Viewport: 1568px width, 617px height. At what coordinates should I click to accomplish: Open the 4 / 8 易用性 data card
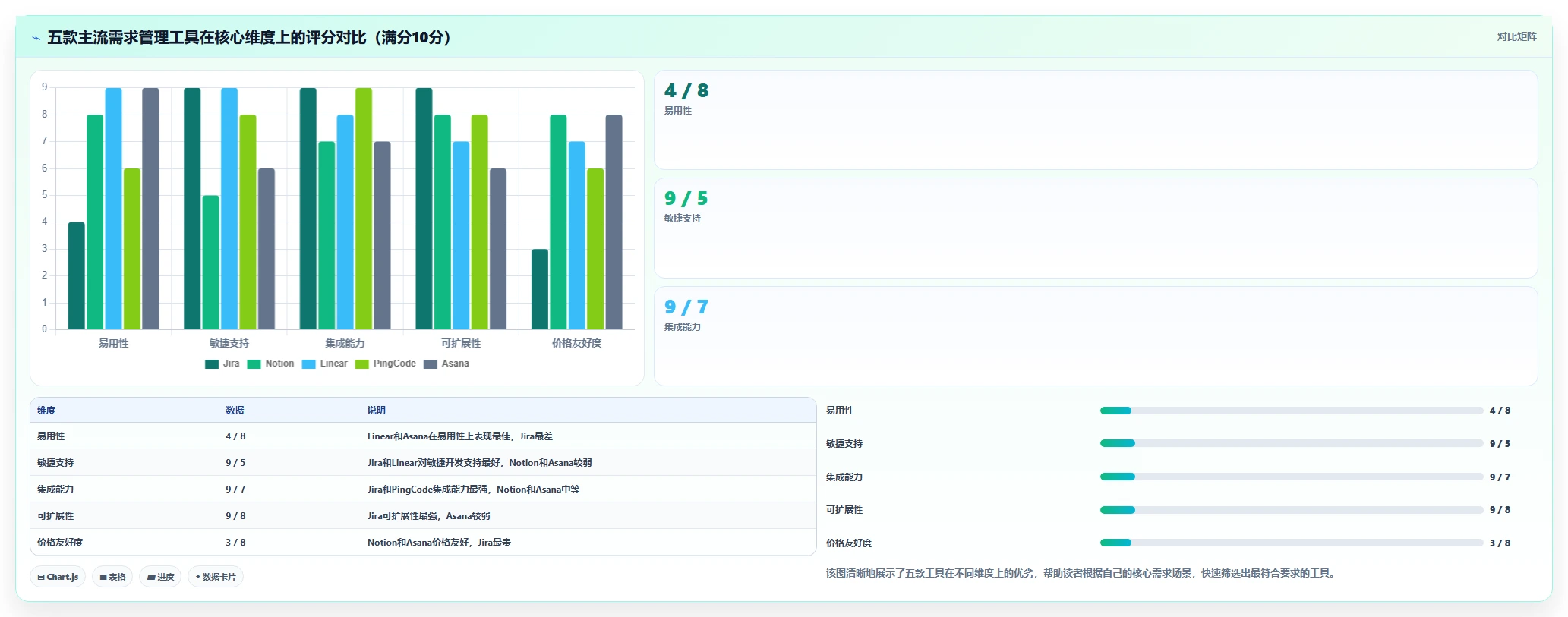click(x=1096, y=120)
